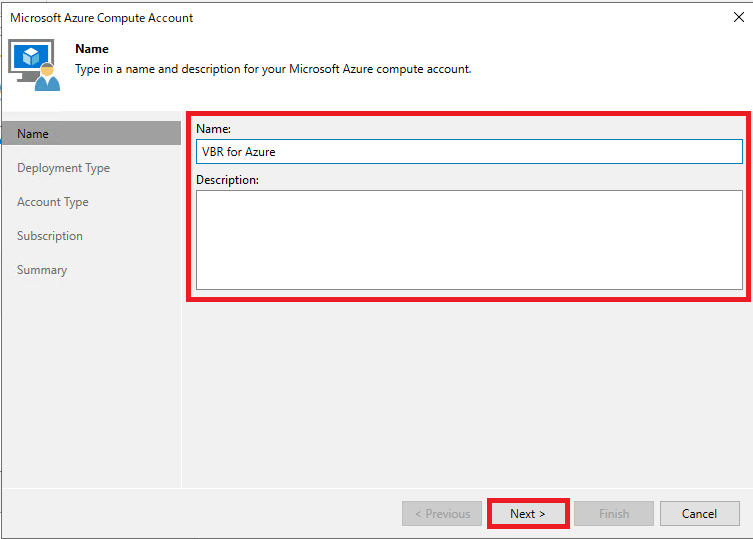Switch to the Subscription step
753x539 pixels.
[50, 236]
